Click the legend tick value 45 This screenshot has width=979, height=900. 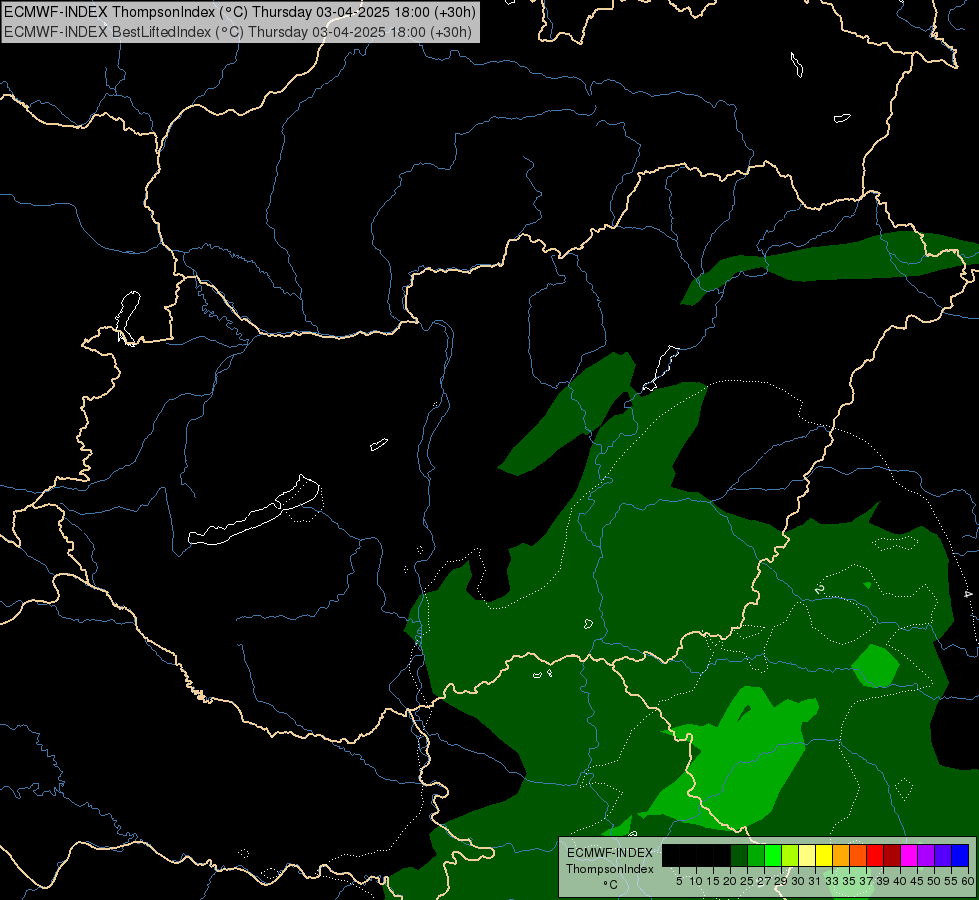[x=917, y=881]
